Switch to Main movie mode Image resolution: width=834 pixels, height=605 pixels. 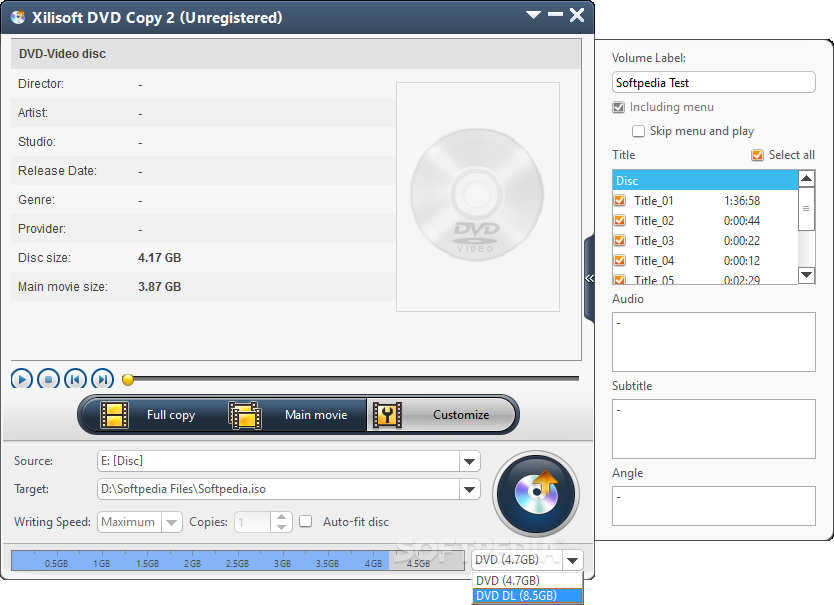295,415
